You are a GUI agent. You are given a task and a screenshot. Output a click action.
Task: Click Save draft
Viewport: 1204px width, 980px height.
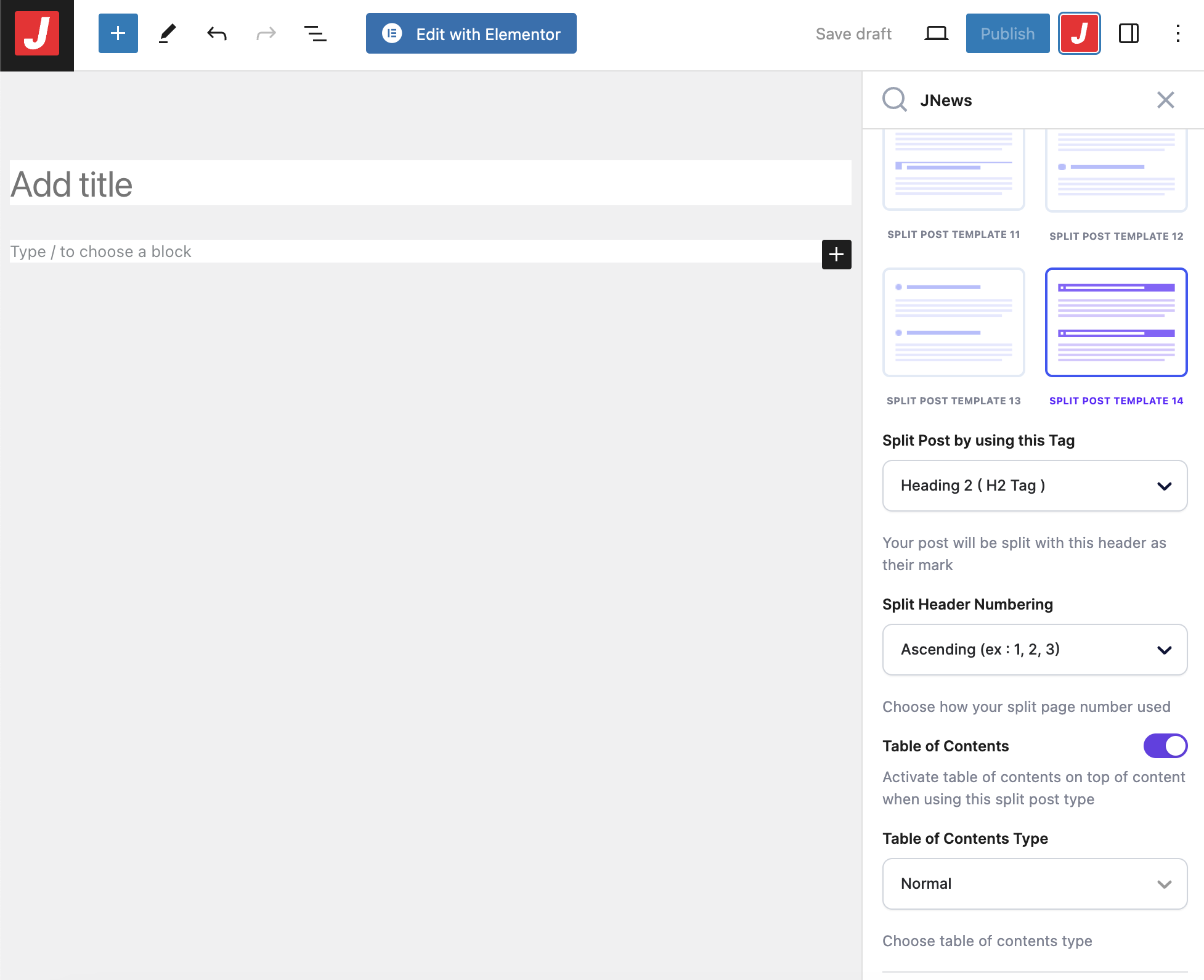point(853,33)
